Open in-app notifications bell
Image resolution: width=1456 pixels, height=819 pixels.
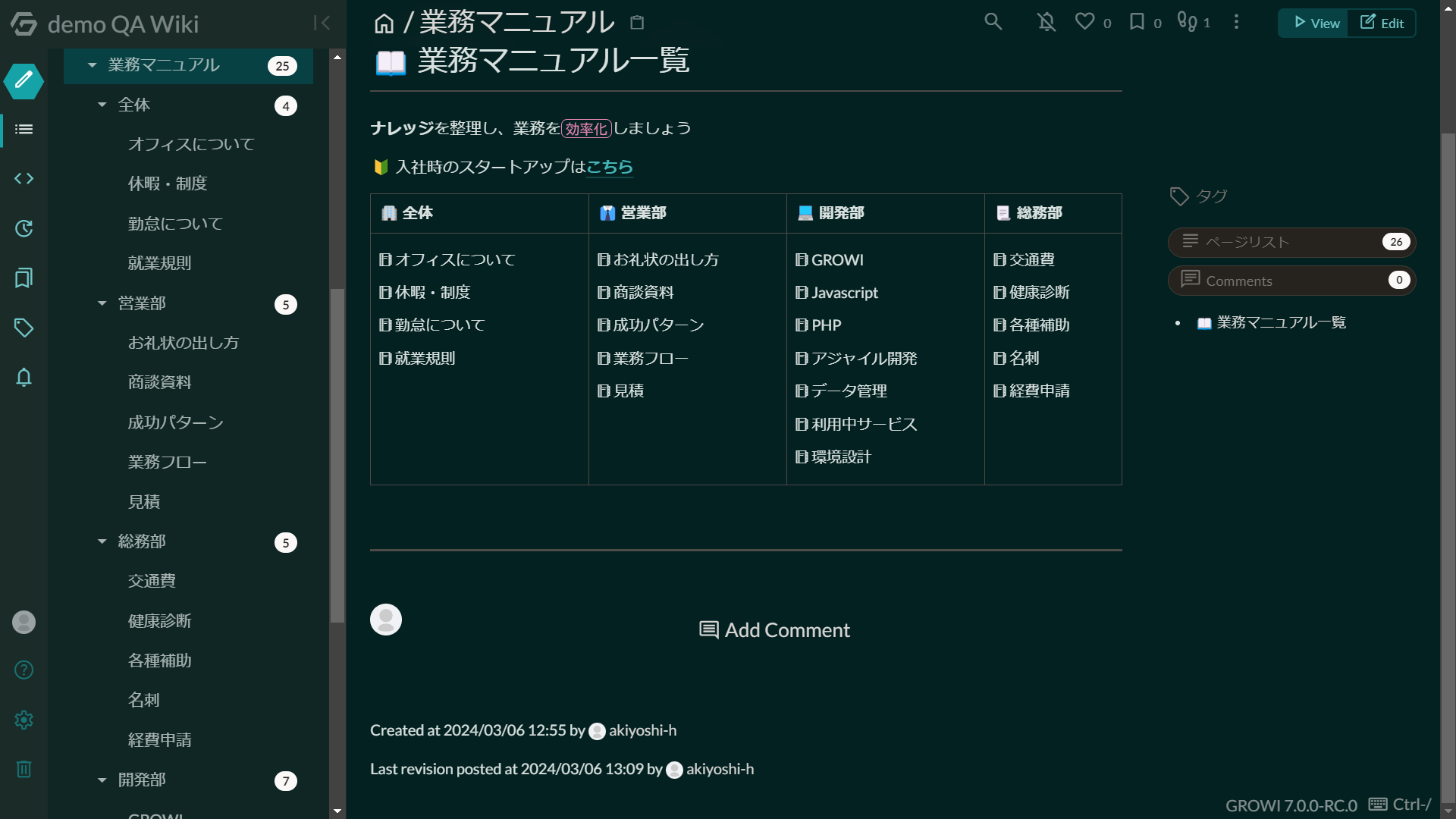[24, 378]
